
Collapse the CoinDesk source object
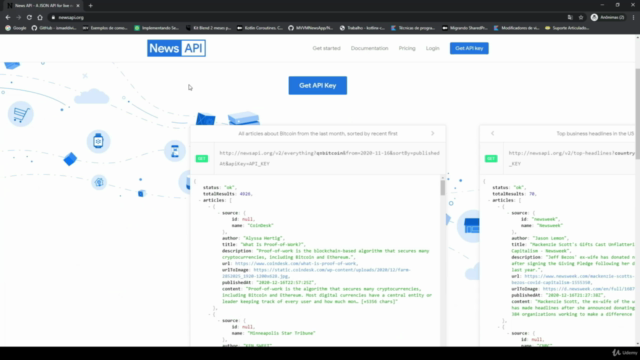tap(219, 213)
